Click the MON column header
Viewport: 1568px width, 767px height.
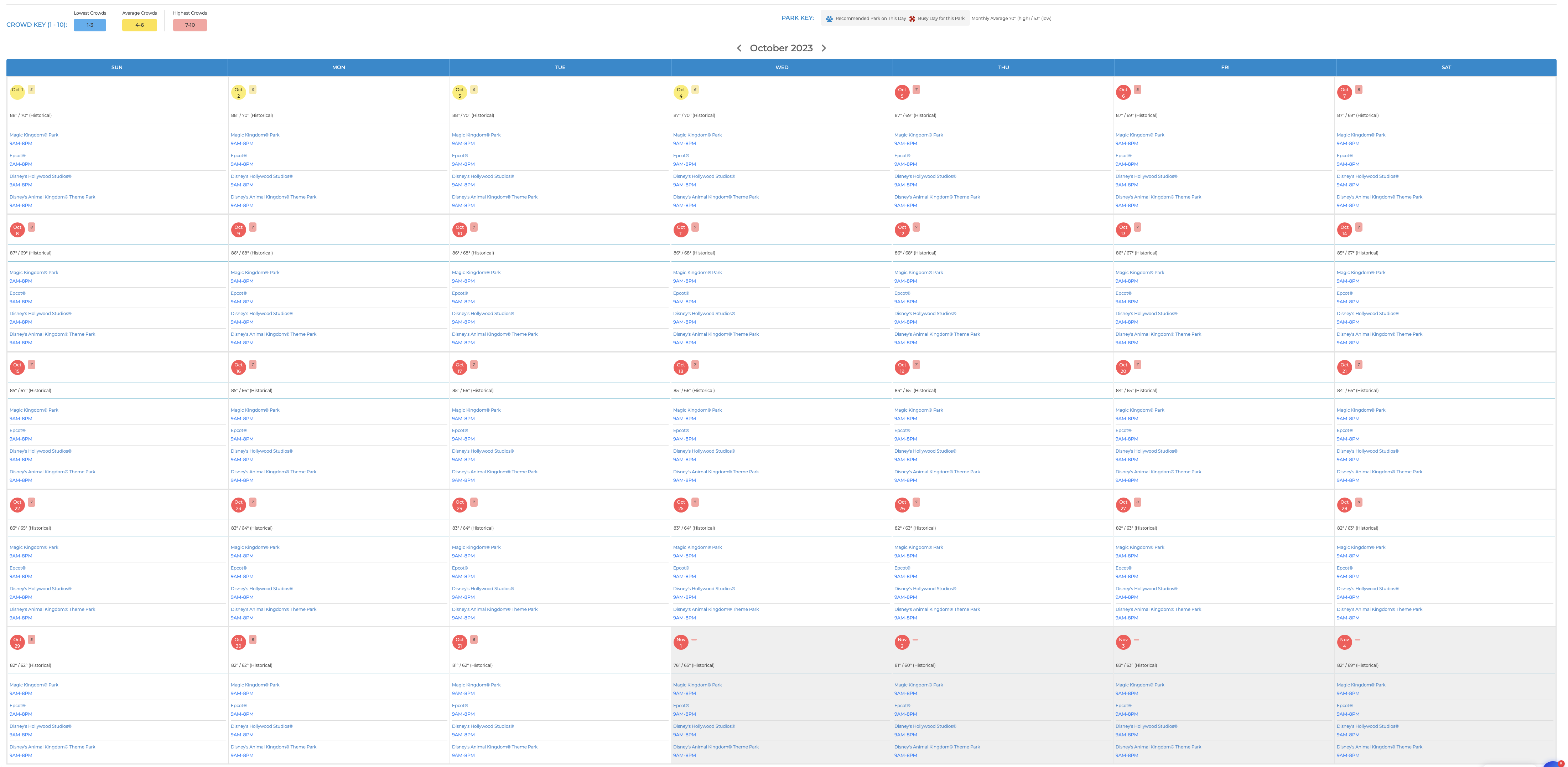[338, 68]
